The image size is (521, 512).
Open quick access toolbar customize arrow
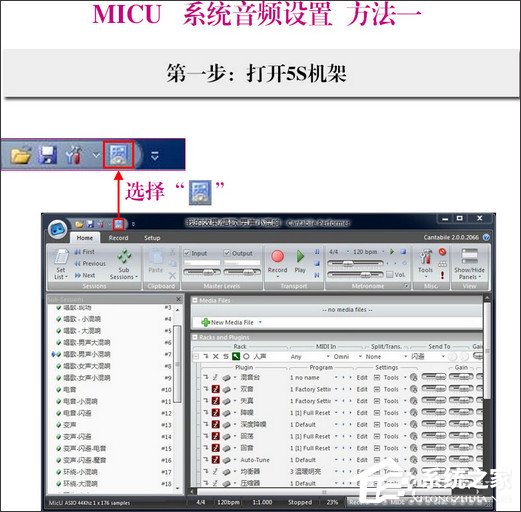pyautogui.click(x=133, y=224)
